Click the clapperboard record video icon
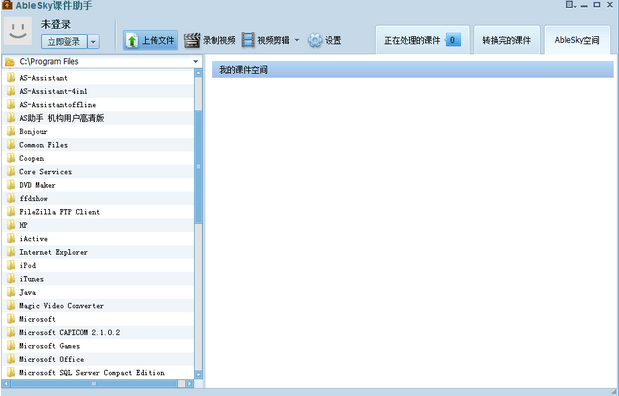 coord(192,40)
